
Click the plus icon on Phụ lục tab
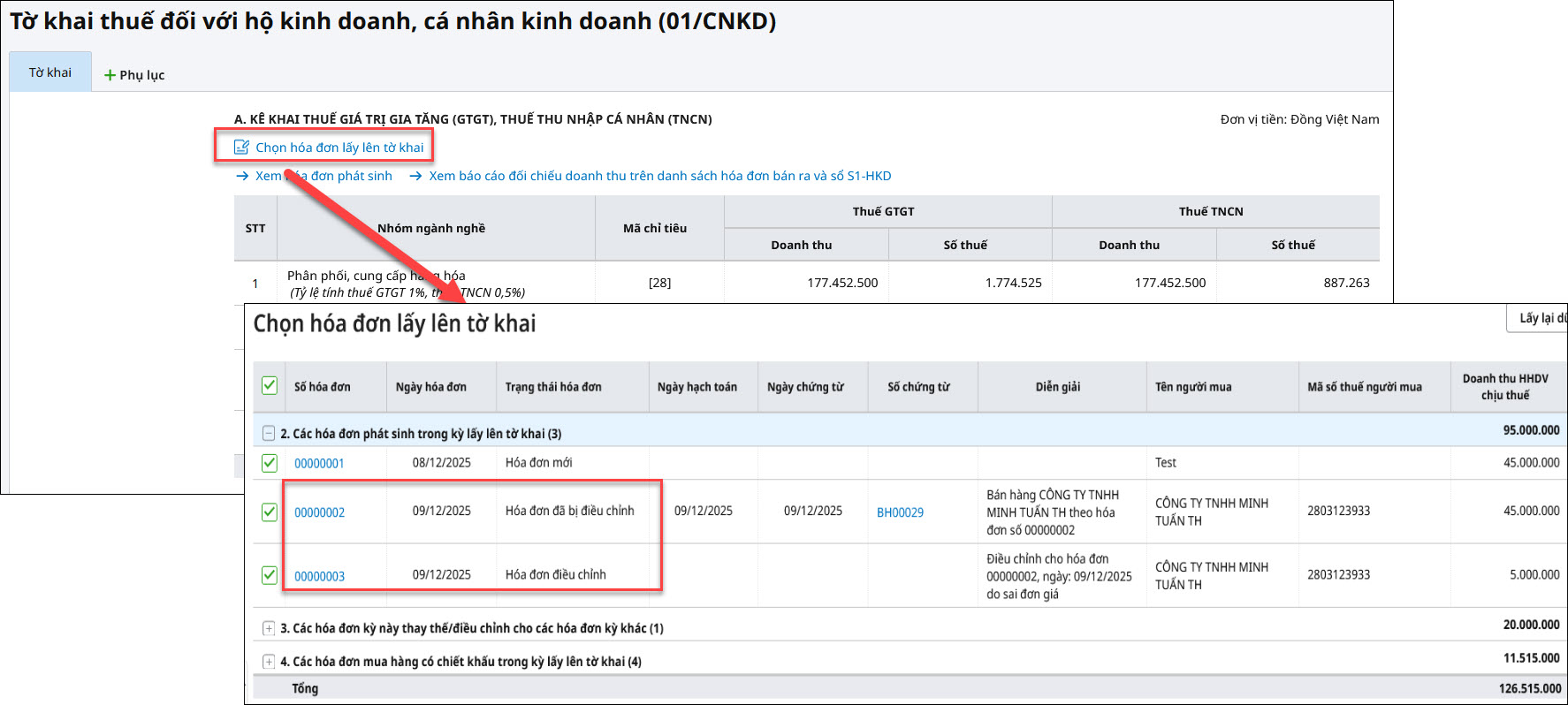point(110,75)
